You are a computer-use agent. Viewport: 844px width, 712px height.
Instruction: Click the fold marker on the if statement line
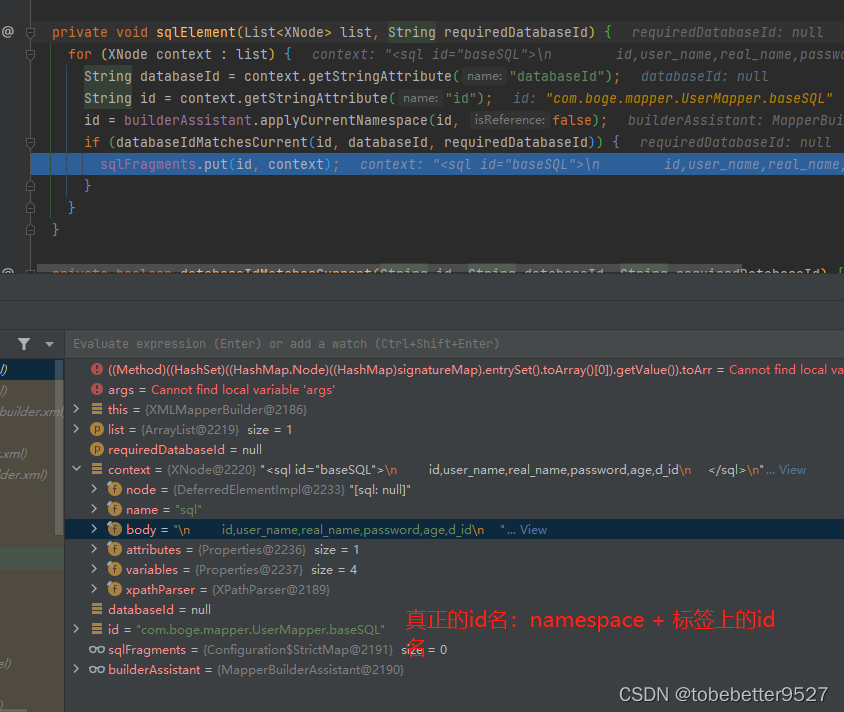[x=31, y=143]
